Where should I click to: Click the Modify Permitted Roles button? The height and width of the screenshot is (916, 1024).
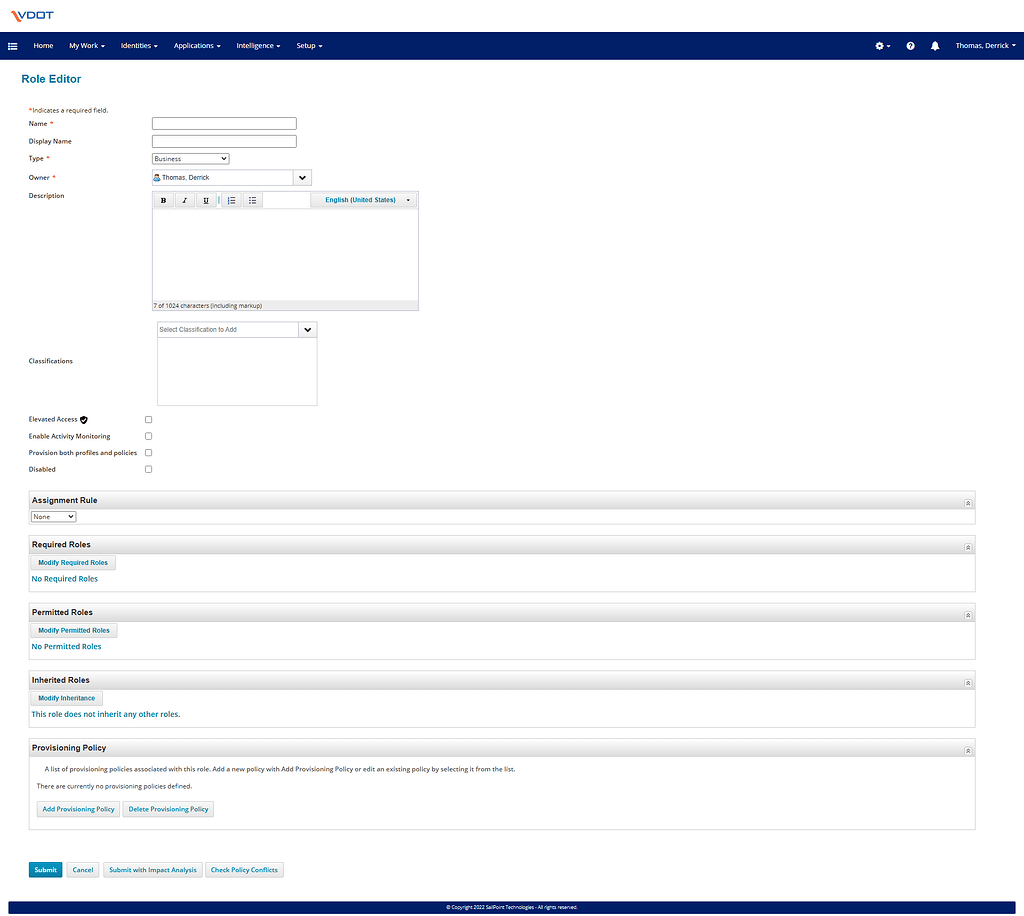tap(73, 629)
